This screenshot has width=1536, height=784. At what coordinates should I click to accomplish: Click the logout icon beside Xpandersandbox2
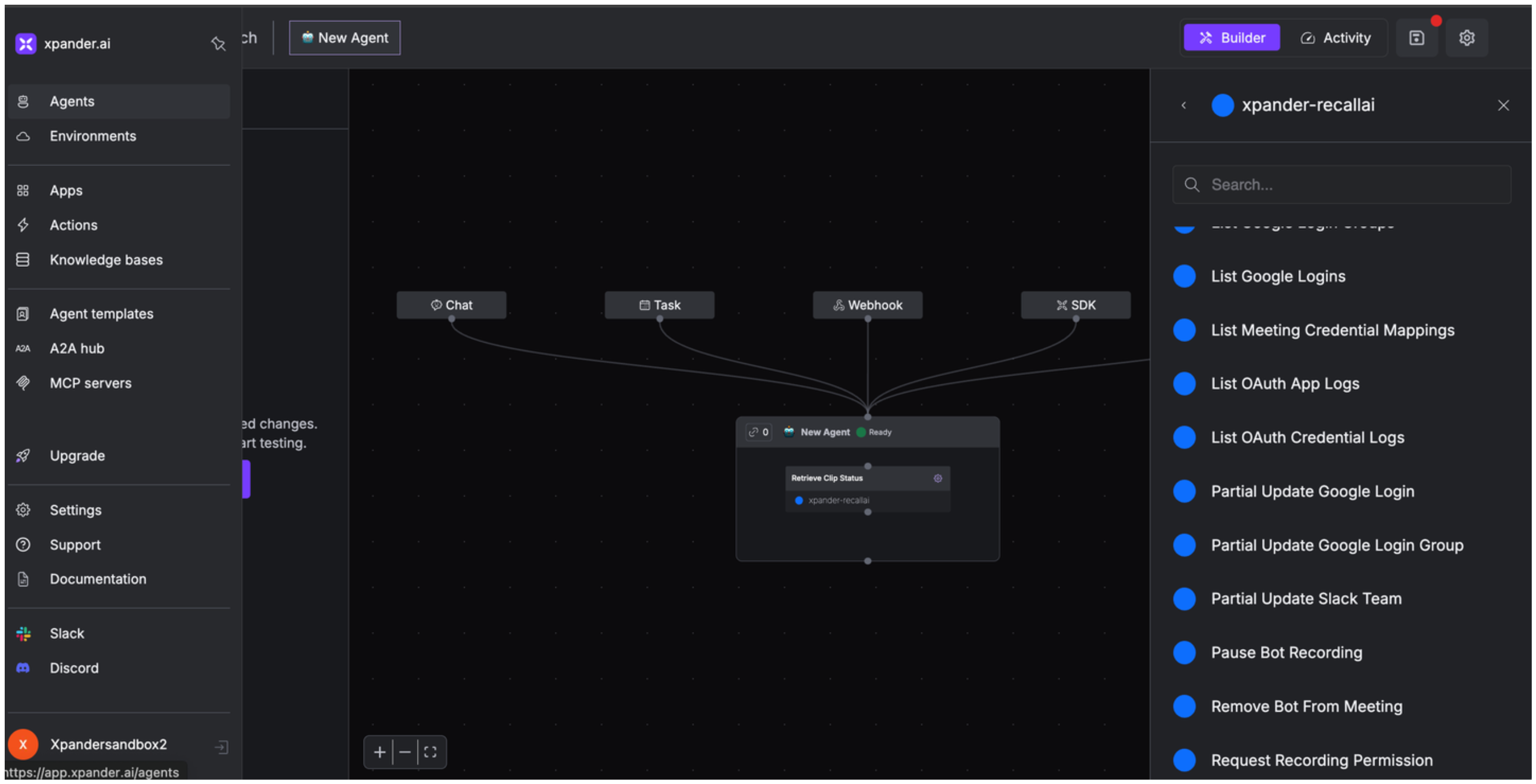click(221, 747)
